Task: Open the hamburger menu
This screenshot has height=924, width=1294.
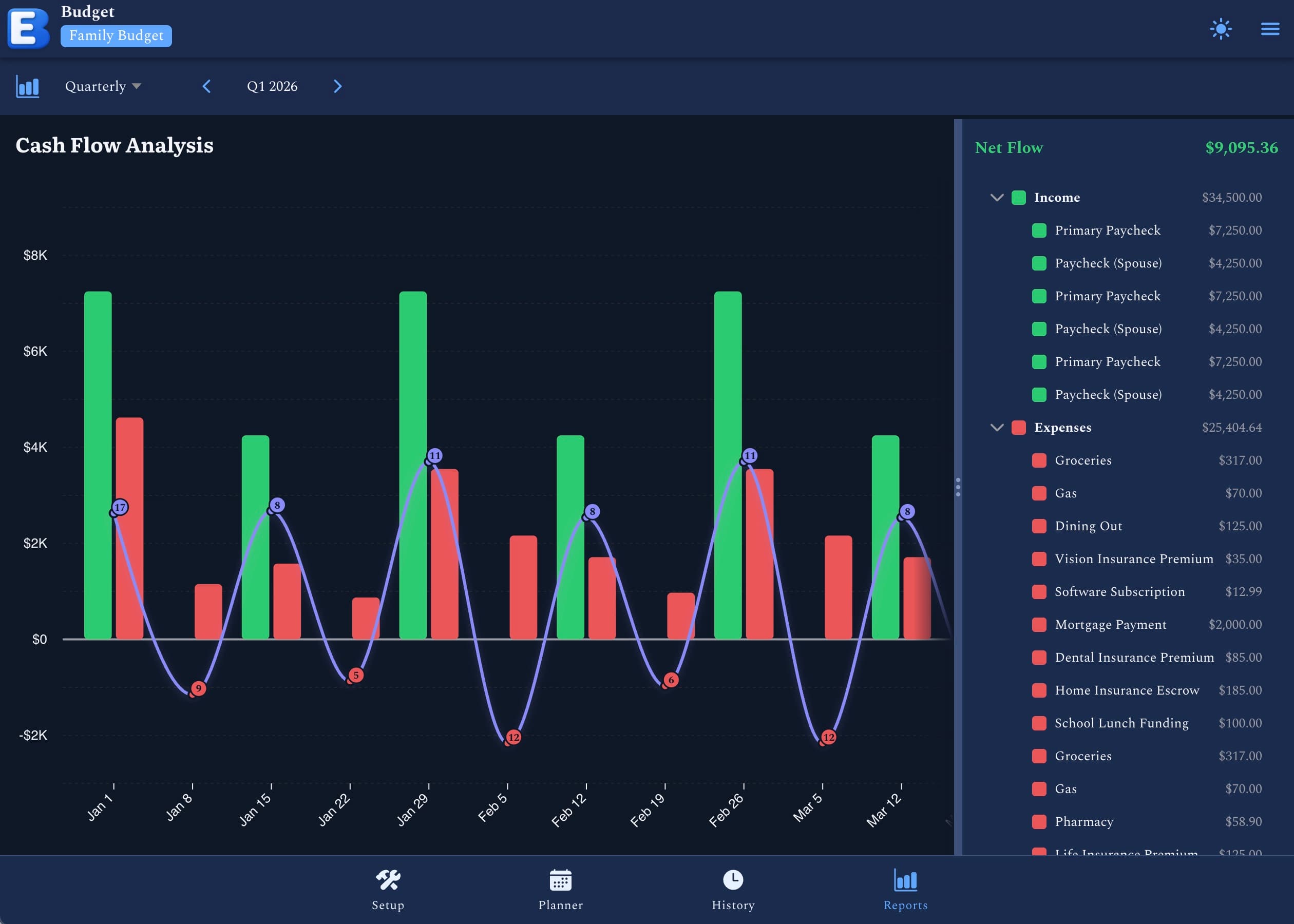Action: coord(1269,28)
